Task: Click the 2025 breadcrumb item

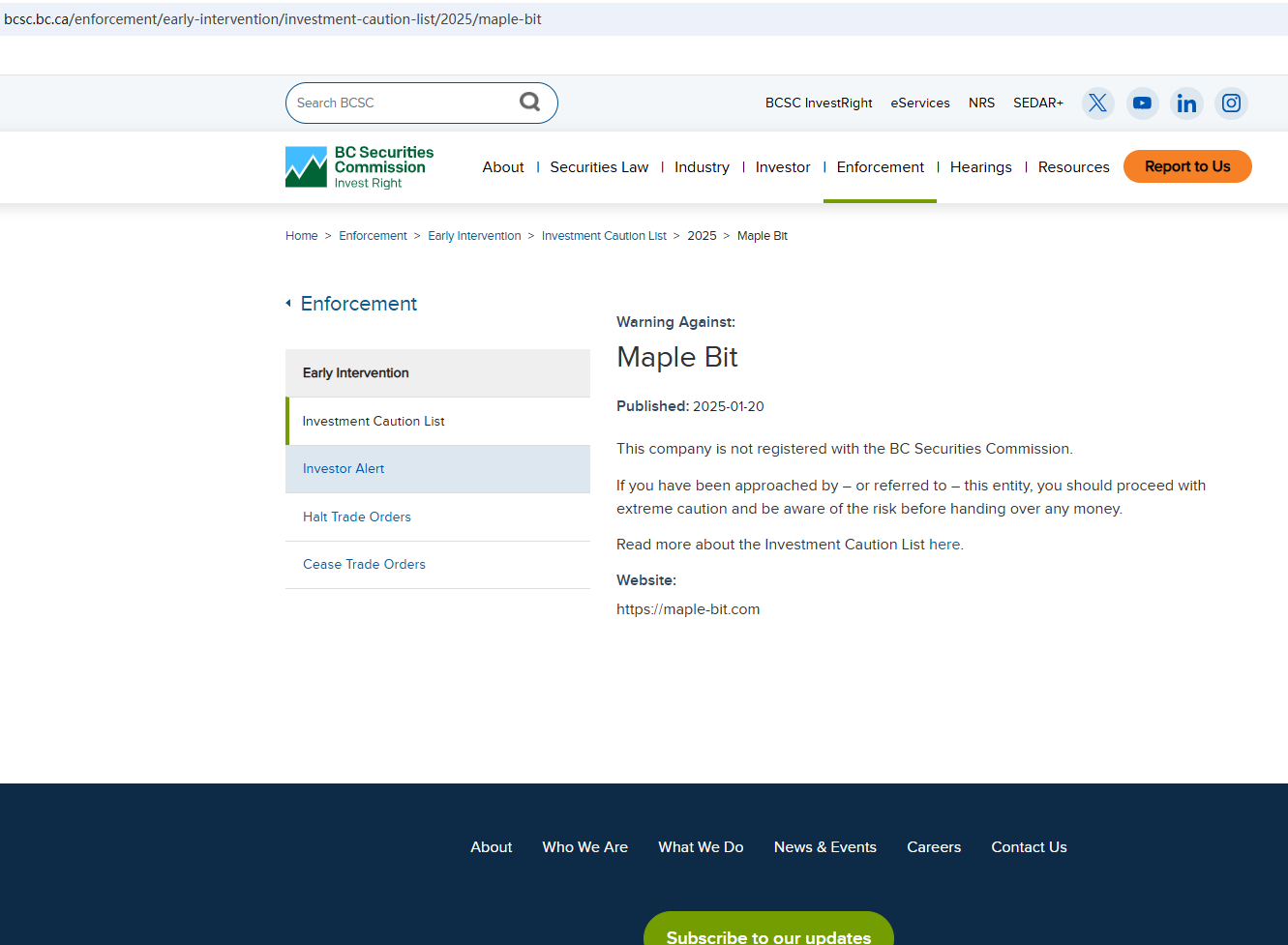Action: pyautogui.click(x=702, y=236)
